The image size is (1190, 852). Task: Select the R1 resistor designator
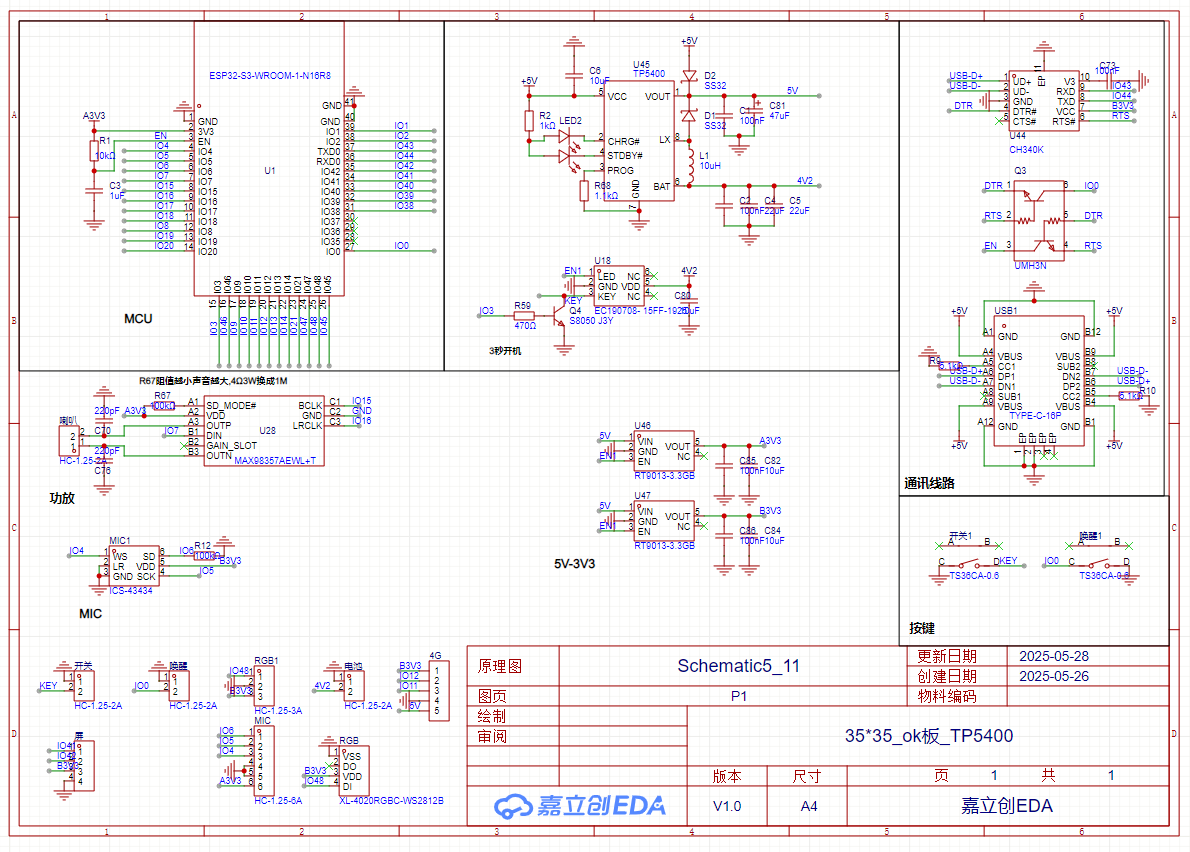105,140
